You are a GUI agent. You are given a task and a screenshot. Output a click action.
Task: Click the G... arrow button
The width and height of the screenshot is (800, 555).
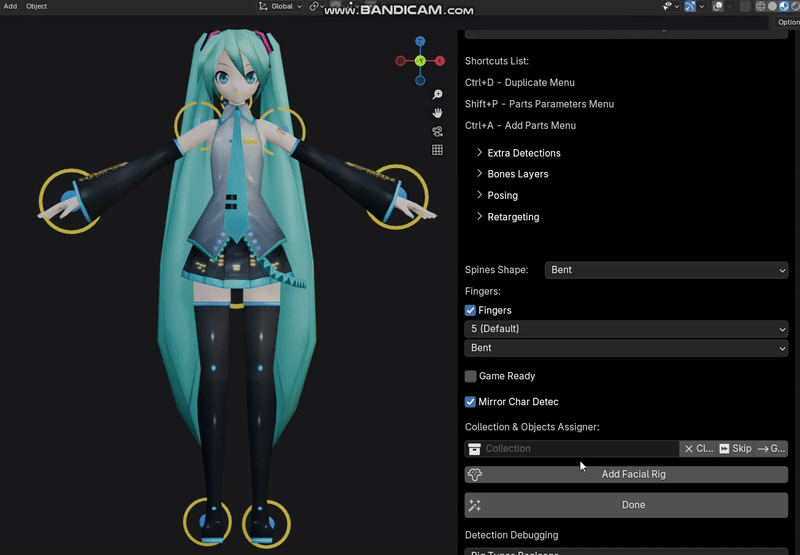point(771,448)
